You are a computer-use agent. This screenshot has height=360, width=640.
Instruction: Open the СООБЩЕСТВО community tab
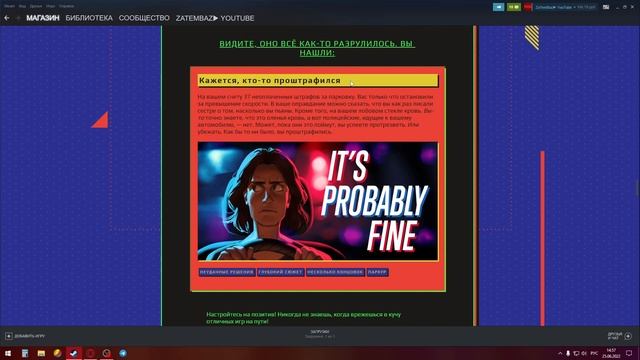point(144,18)
